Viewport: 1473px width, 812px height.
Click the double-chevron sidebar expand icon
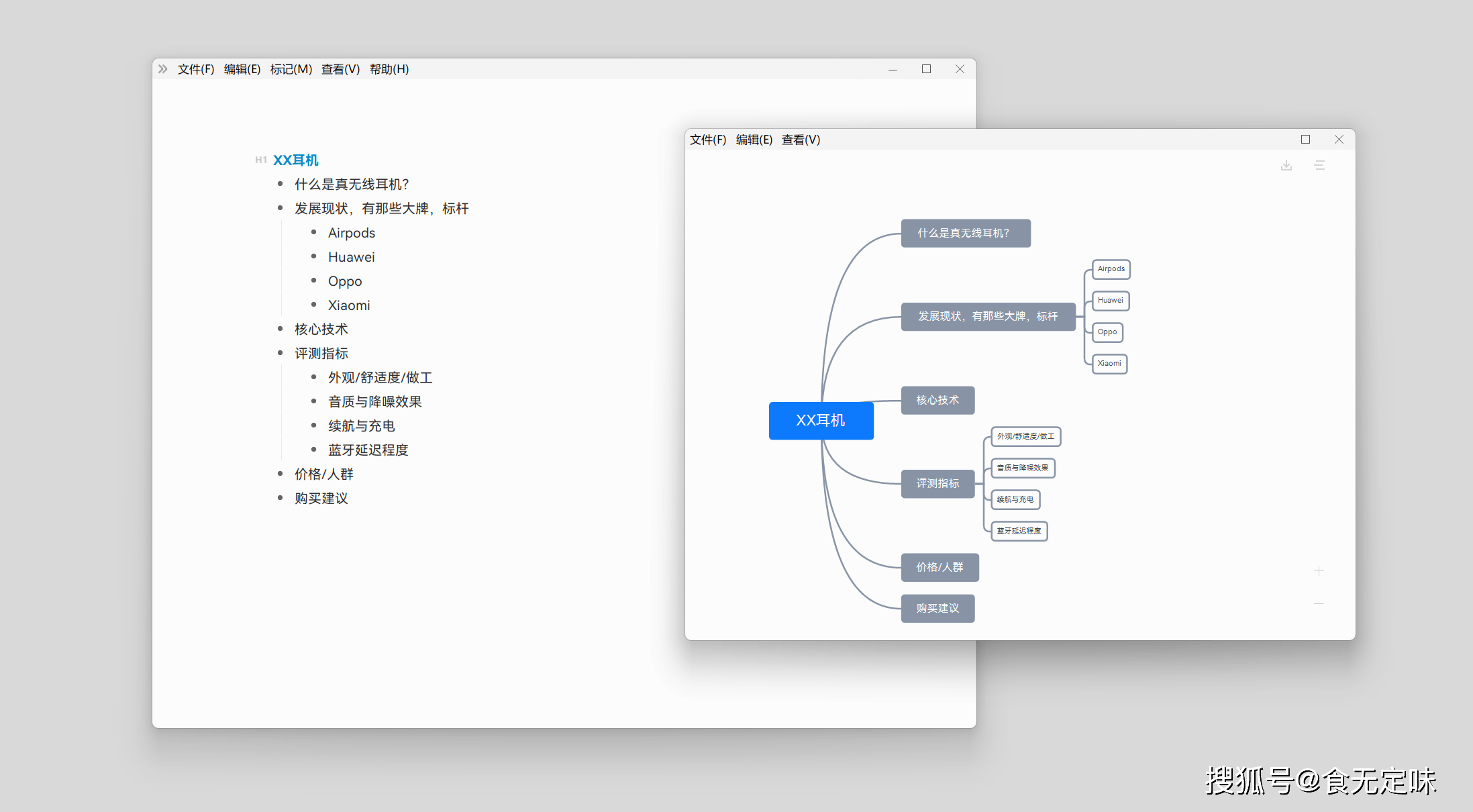[162, 69]
